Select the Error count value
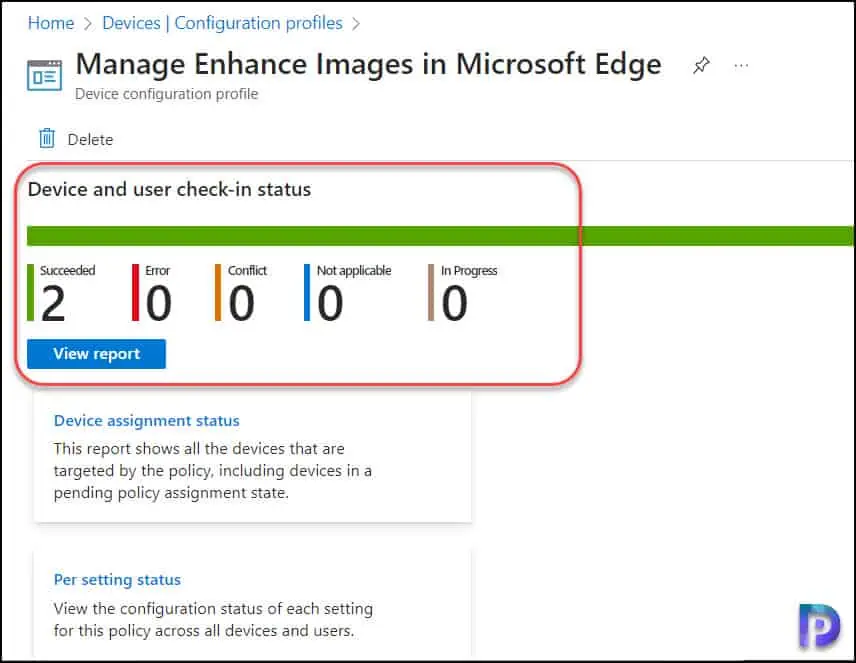 (x=159, y=303)
